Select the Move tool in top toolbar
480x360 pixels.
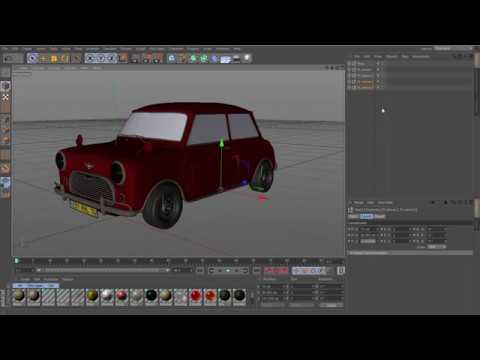pyautogui.click(x=44, y=59)
